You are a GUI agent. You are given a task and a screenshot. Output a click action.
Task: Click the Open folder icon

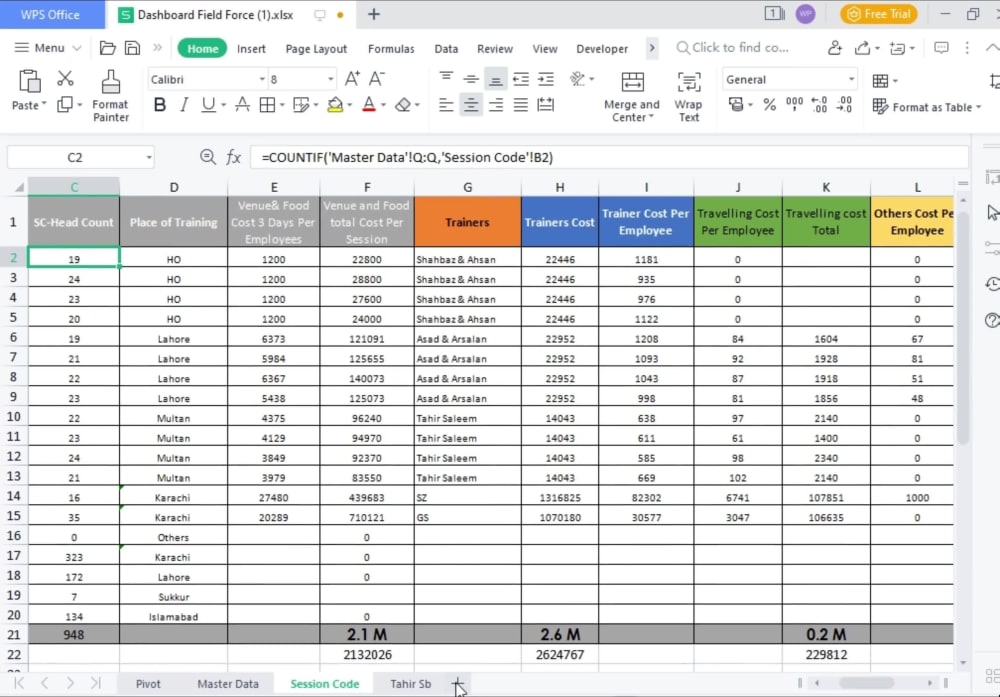pyautogui.click(x=108, y=48)
